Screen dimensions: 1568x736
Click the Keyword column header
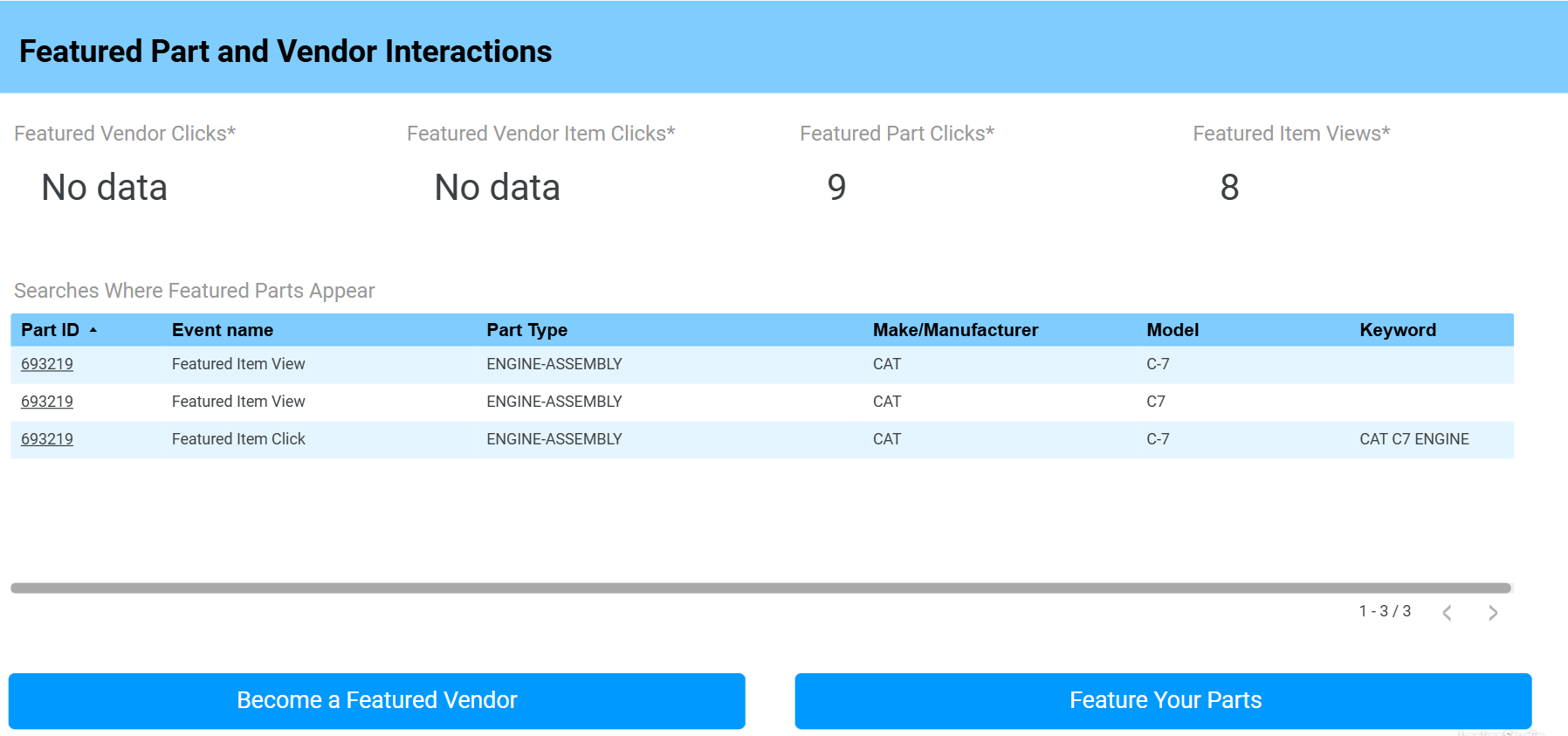1397,330
